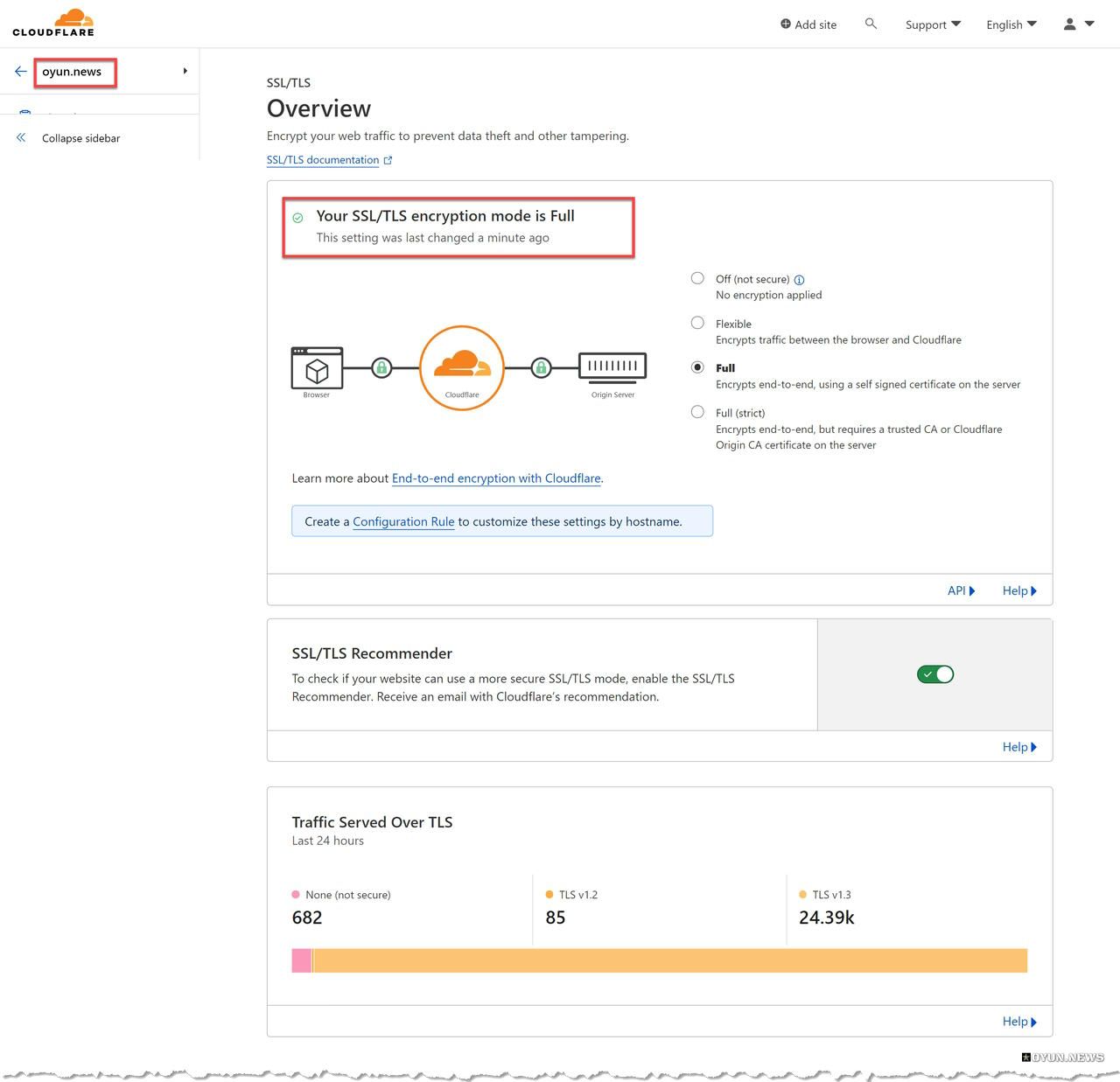Click the green check status icon
The width and height of the screenshot is (1120, 1082).
(298, 218)
